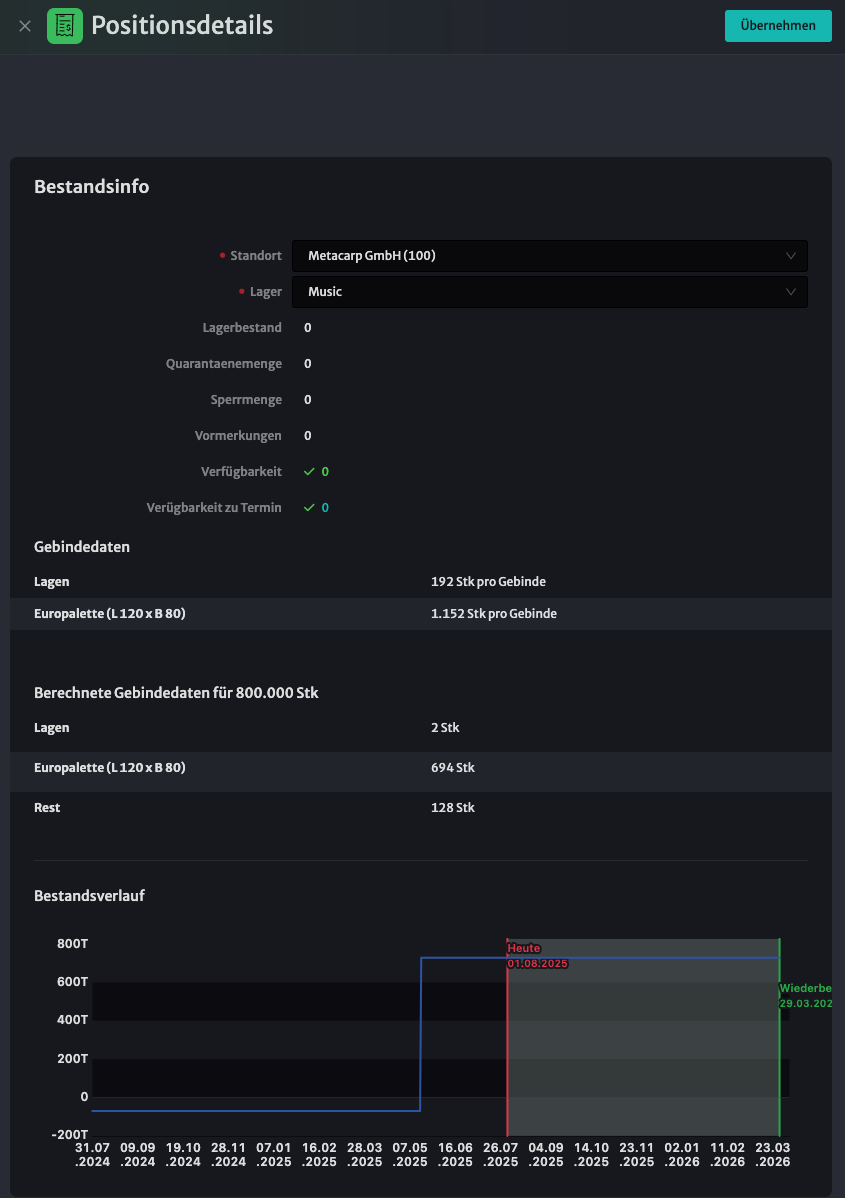This screenshot has height=1198, width=845.
Task: Click the '192 Stk pro Gebinde' value
Action: pyautogui.click(x=488, y=581)
